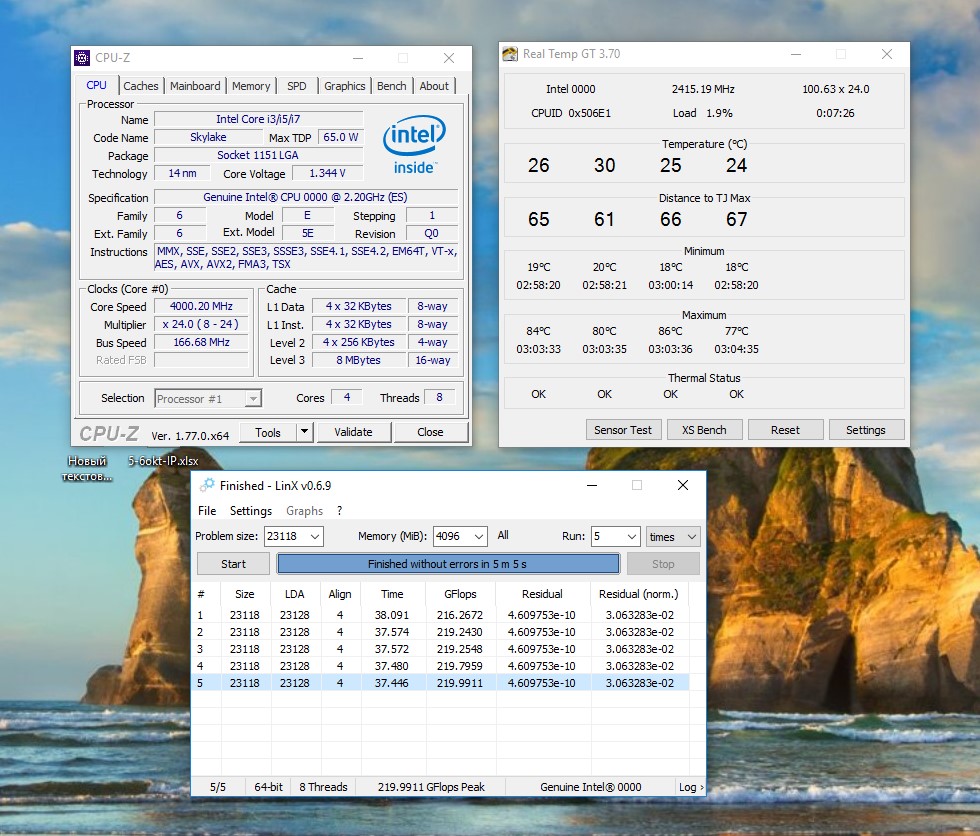Open Real Temp Settings button
The image size is (980, 836).
coord(866,430)
